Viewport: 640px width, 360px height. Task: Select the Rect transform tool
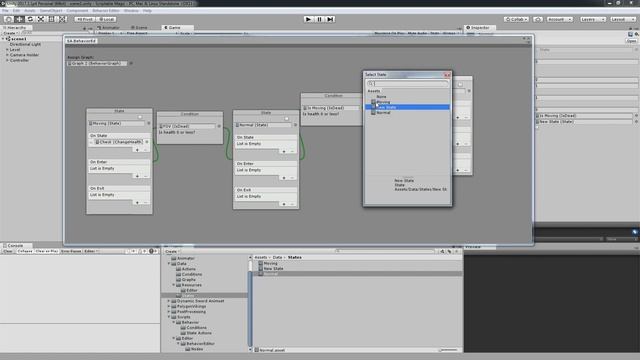(x=51, y=19)
